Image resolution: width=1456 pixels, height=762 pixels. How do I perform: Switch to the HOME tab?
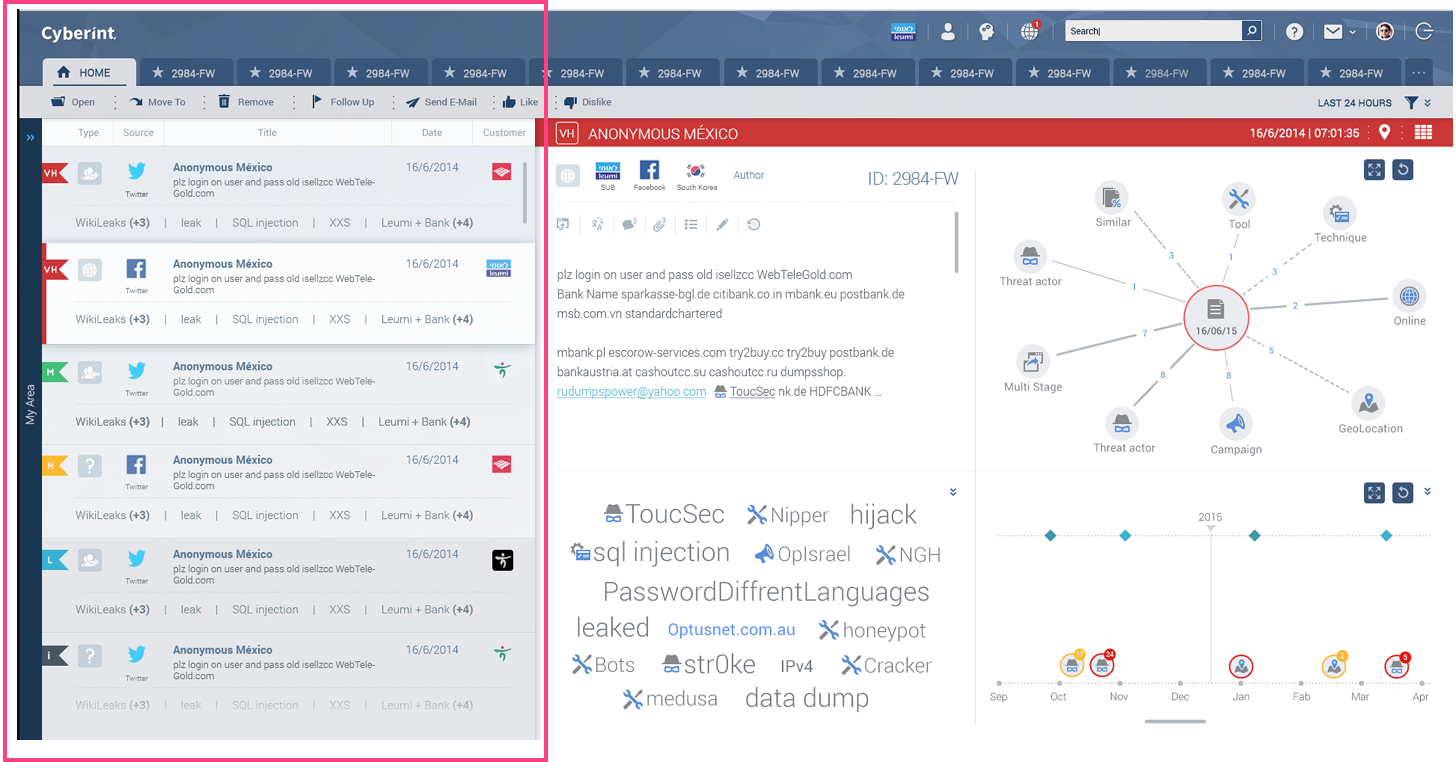(90, 73)
